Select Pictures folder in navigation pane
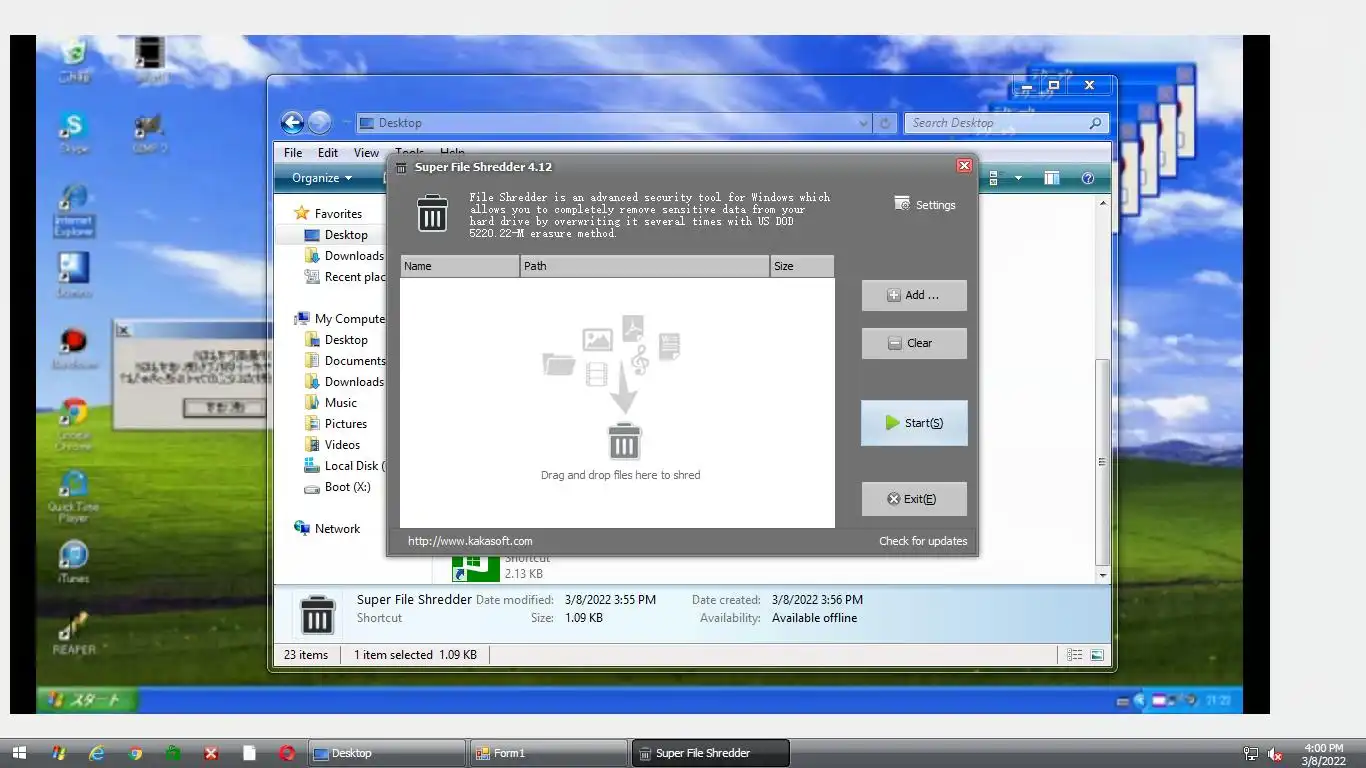The width and height of the screenshot is (1366, 768). tap(335, 424)
